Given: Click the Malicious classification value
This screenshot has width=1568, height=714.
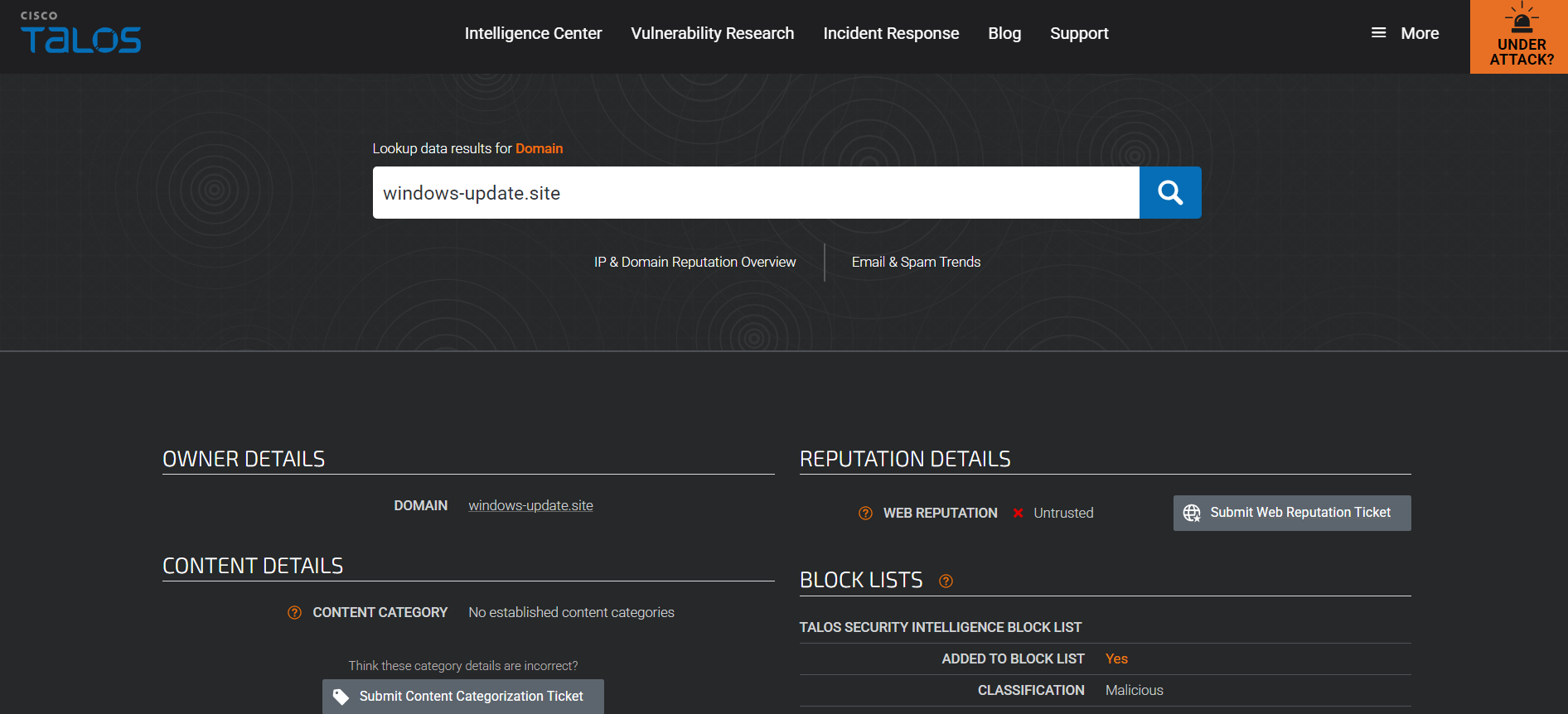Looking at the screenshot, I should (1134, 691).
